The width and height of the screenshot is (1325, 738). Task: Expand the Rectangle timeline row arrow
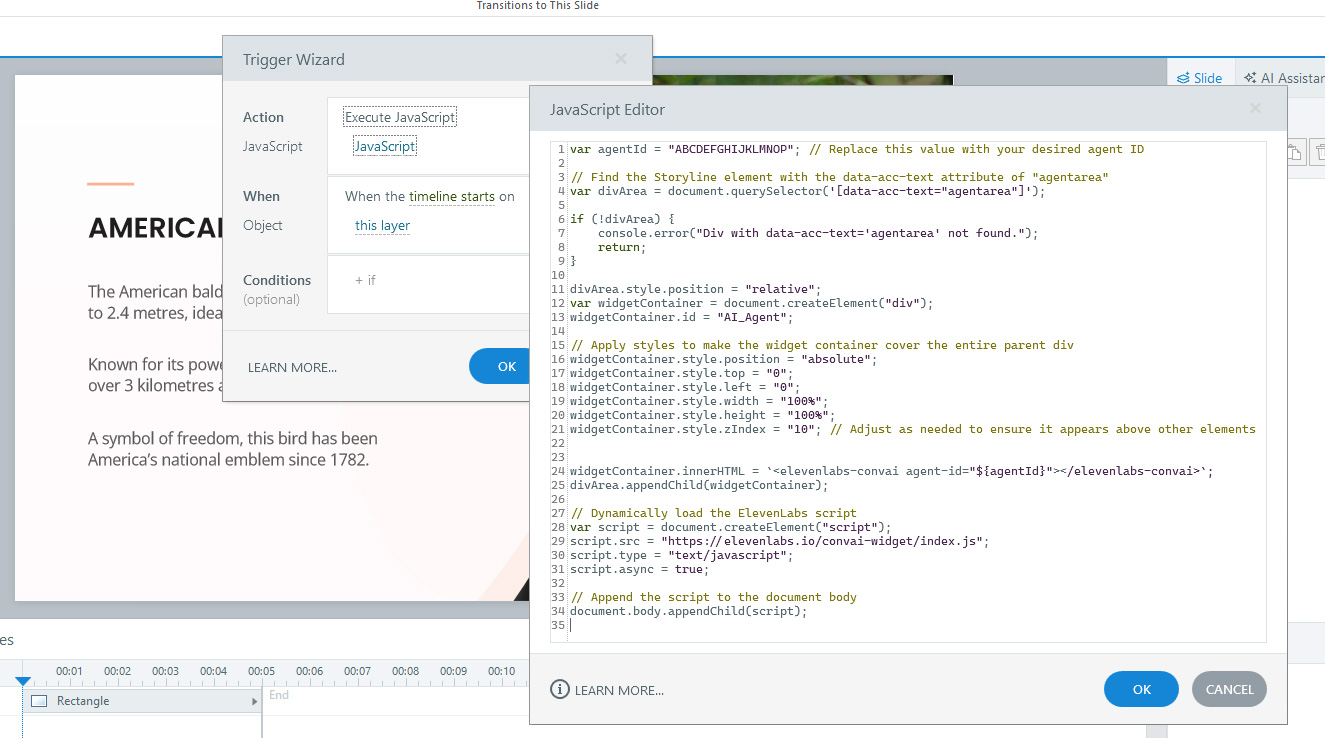tap(254, 702)
